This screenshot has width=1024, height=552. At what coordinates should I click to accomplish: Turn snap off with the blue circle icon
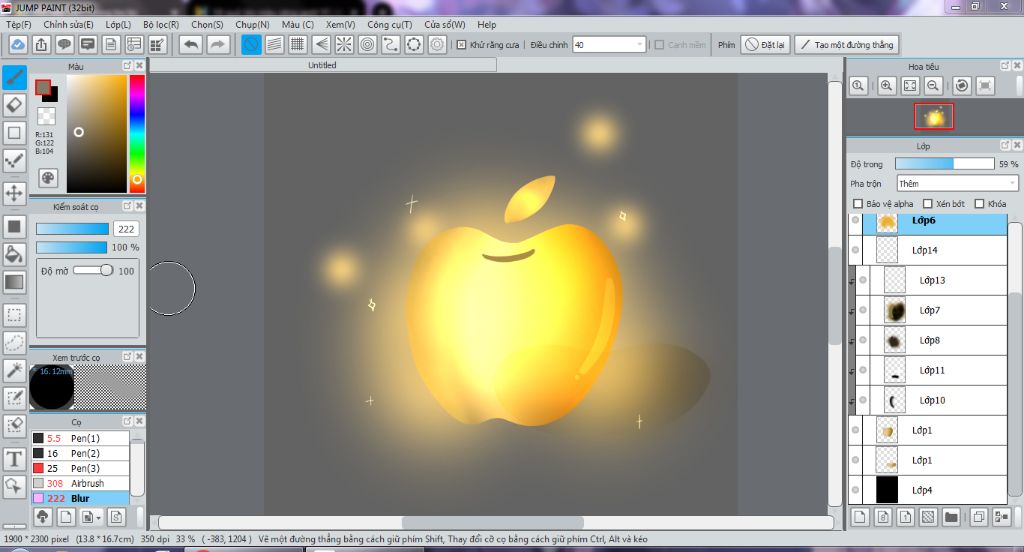tap(251, 44)
